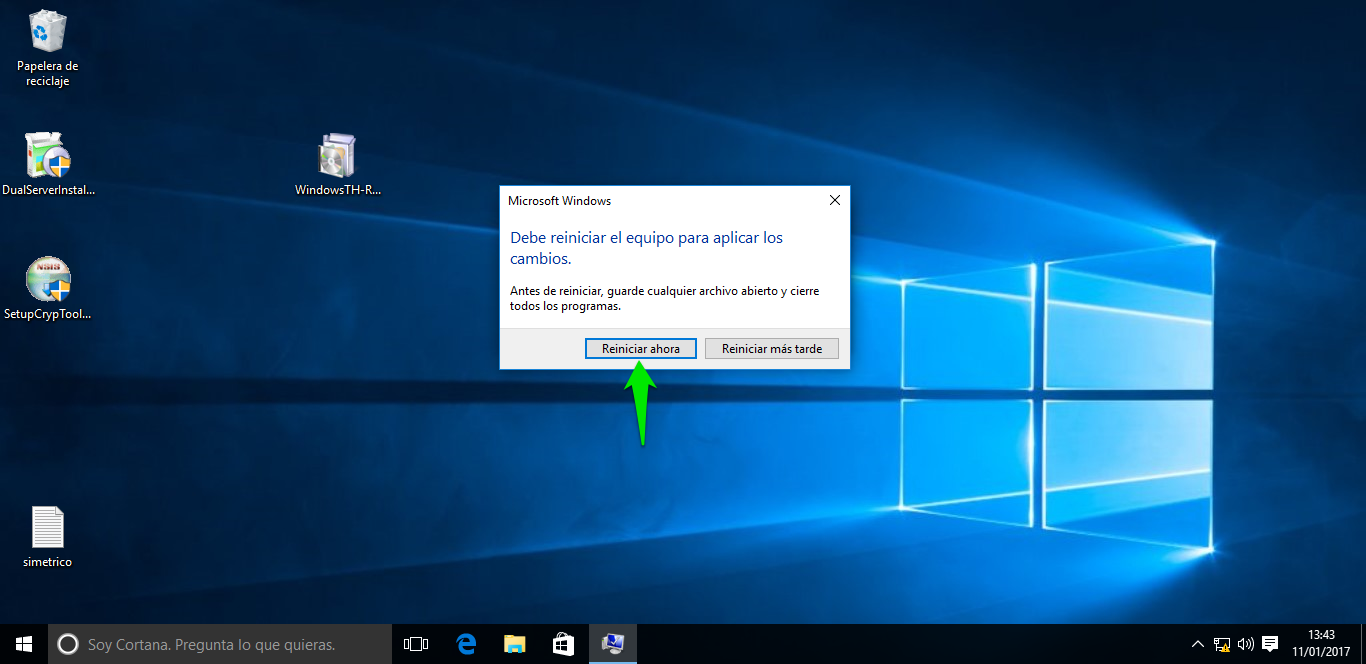The image size is (1366, 664).
Task: Select the DualServerInstaller desktop icon
Action: [48, 164]
